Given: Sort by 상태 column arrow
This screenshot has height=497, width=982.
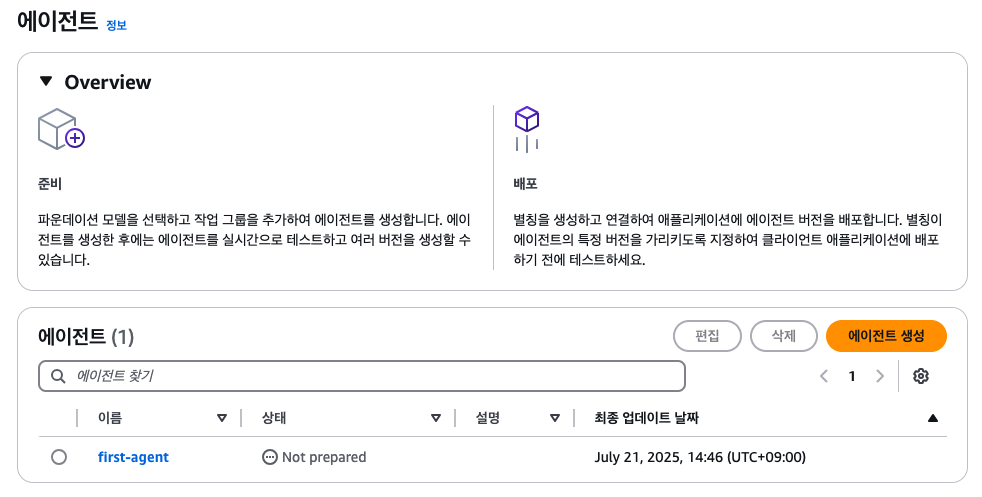Looking at the screenshot, I should pyautogui.click(x=436, y=418).
